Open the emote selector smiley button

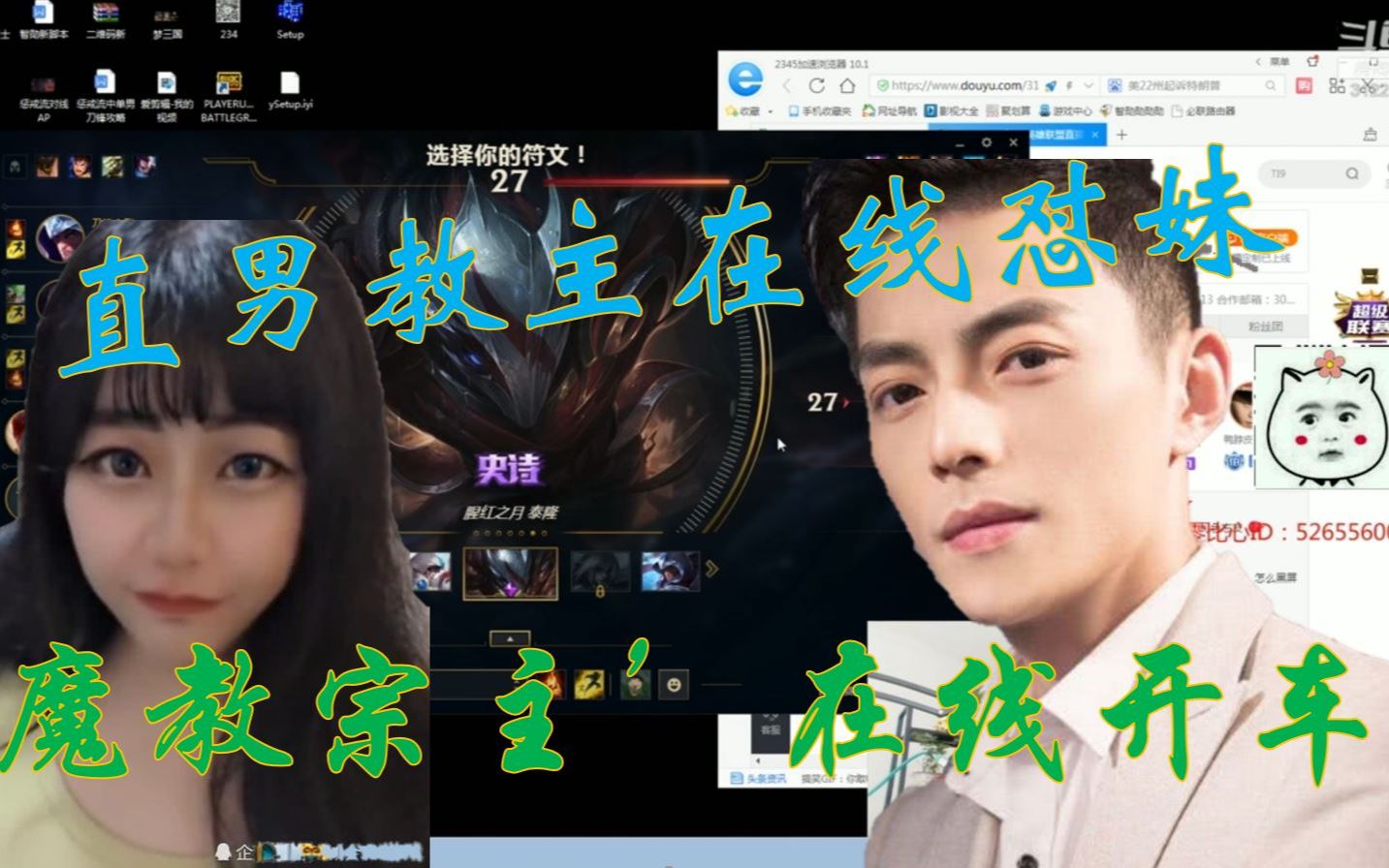[674, 684]
